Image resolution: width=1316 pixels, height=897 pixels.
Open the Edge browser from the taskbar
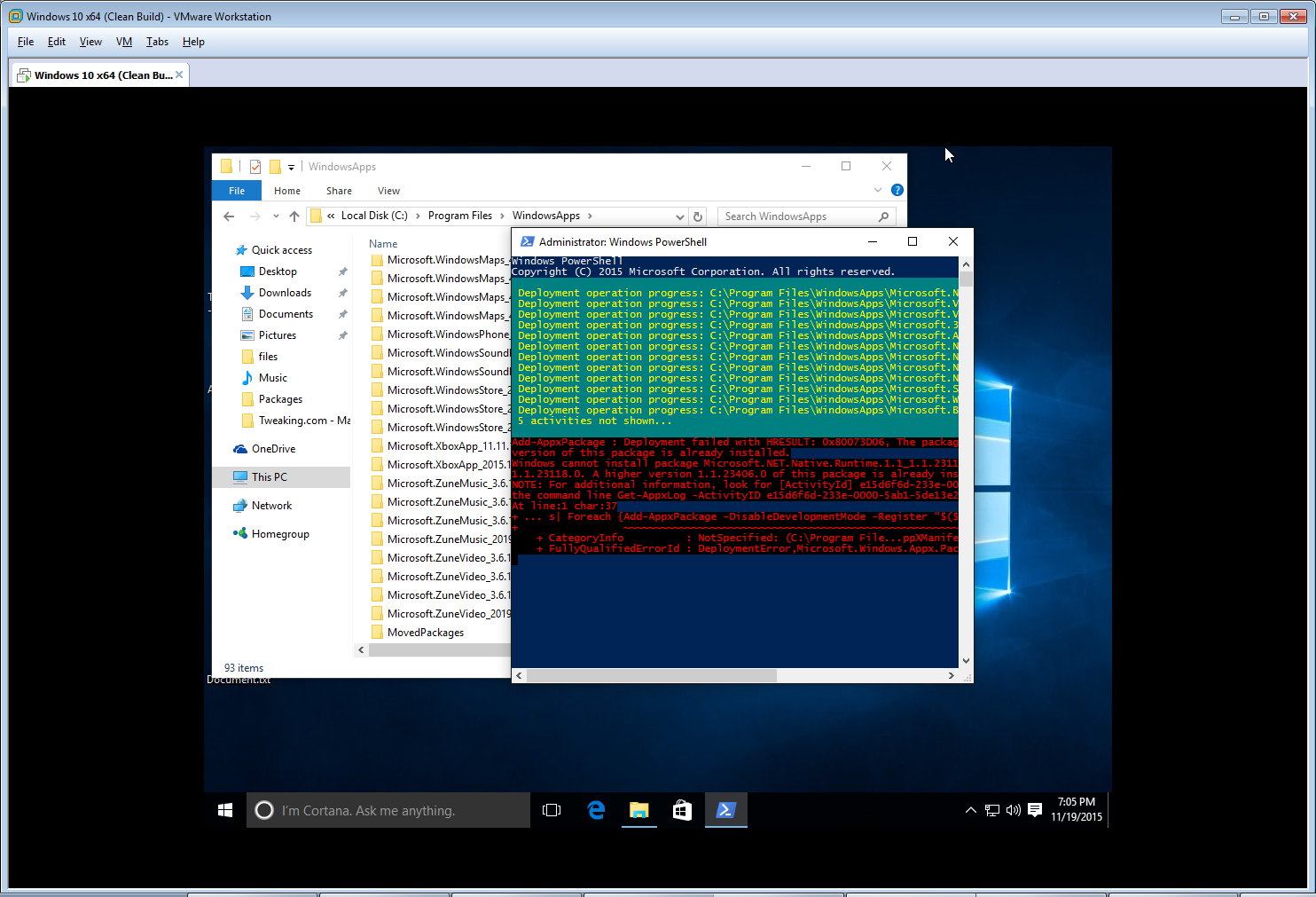(x=596, y=810)
